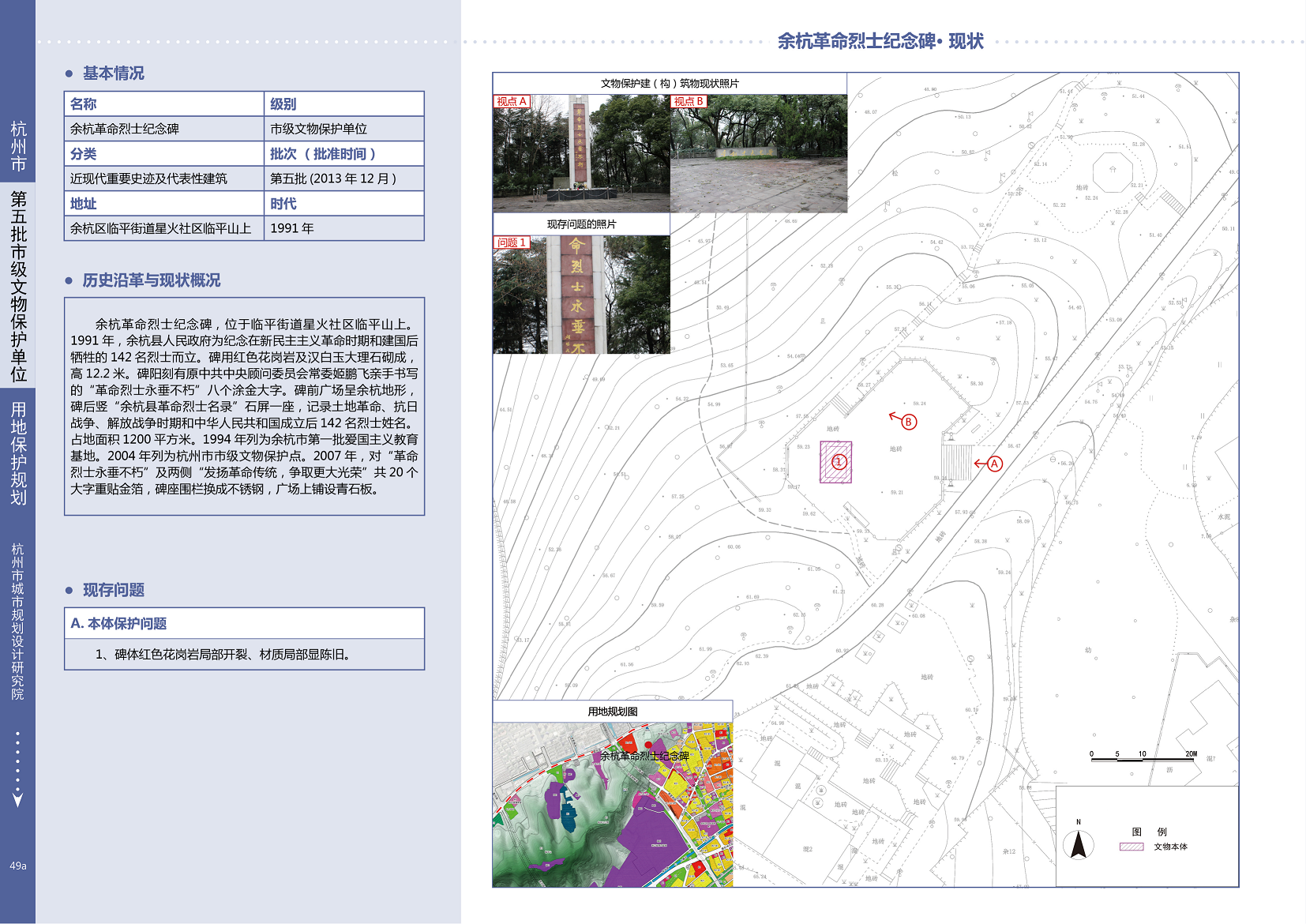Click the downward arrow in left sidebar
Image resolution: width=1306 pixels, height=924 pixels.
pos(17,799)
